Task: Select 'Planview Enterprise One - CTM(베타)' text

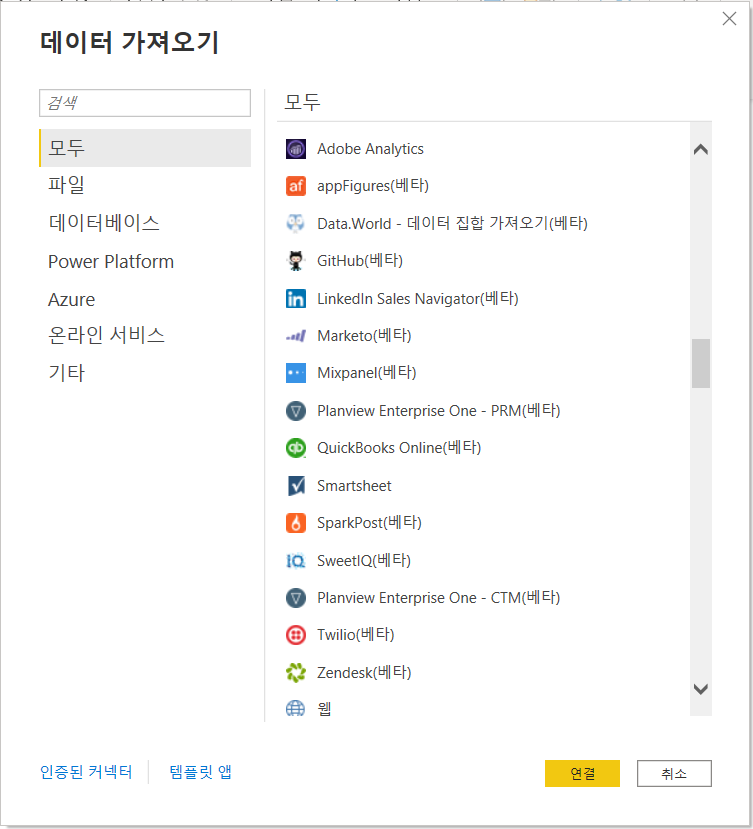Action: click(x=438, y=597)
